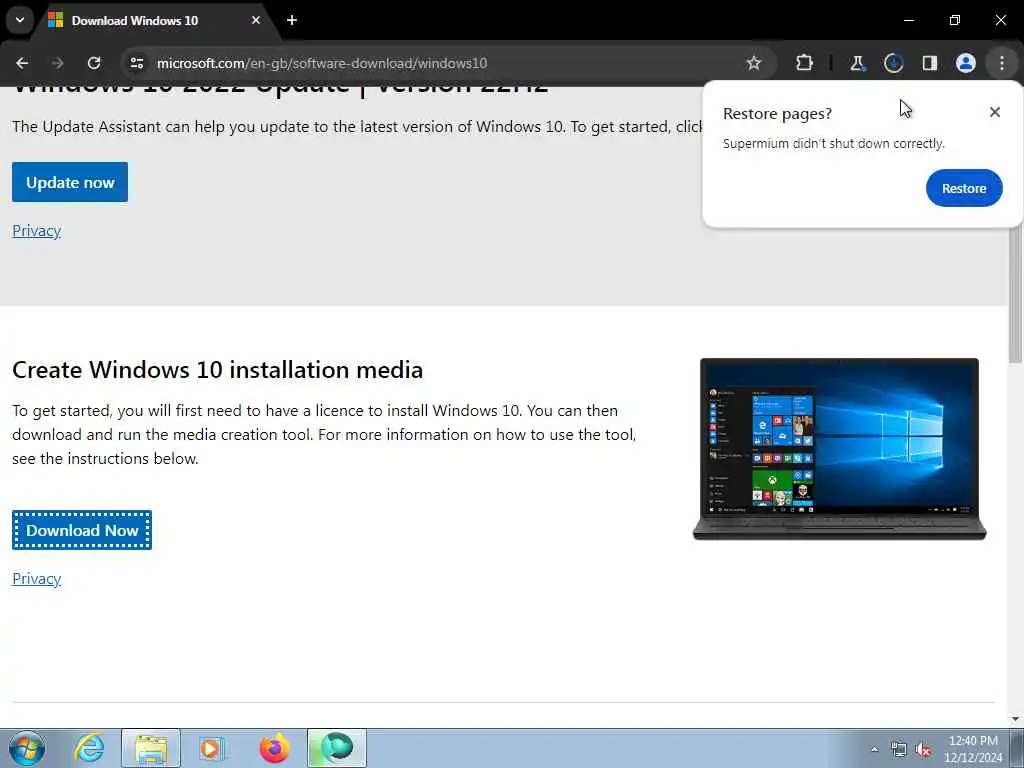Reload the current page
This screenshot has width=1024, height=768.
coord(94,63)
